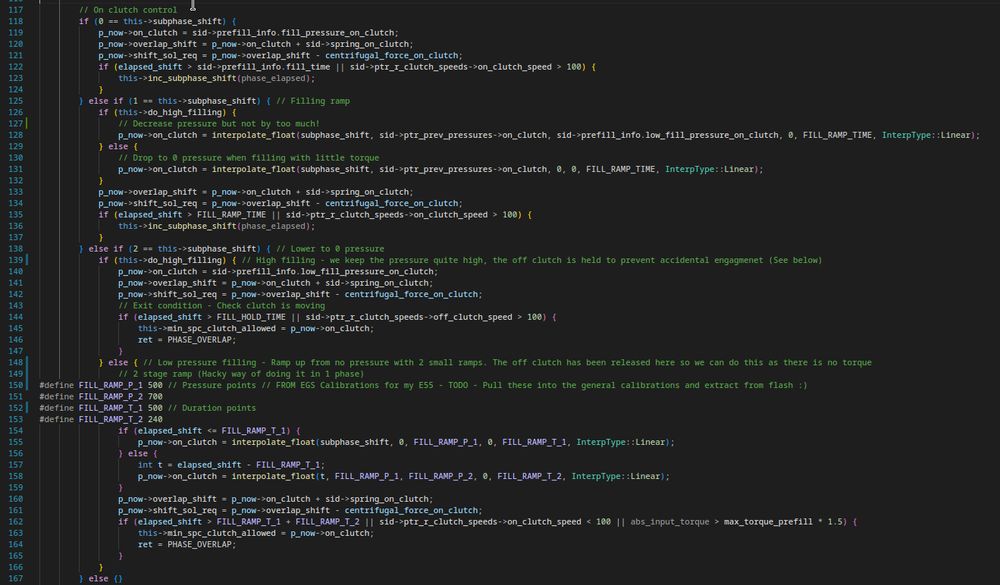The height and width of the screenshot is (585, 1000).
Task: Click line number 154 in the gutter
Action: (15, 431)
